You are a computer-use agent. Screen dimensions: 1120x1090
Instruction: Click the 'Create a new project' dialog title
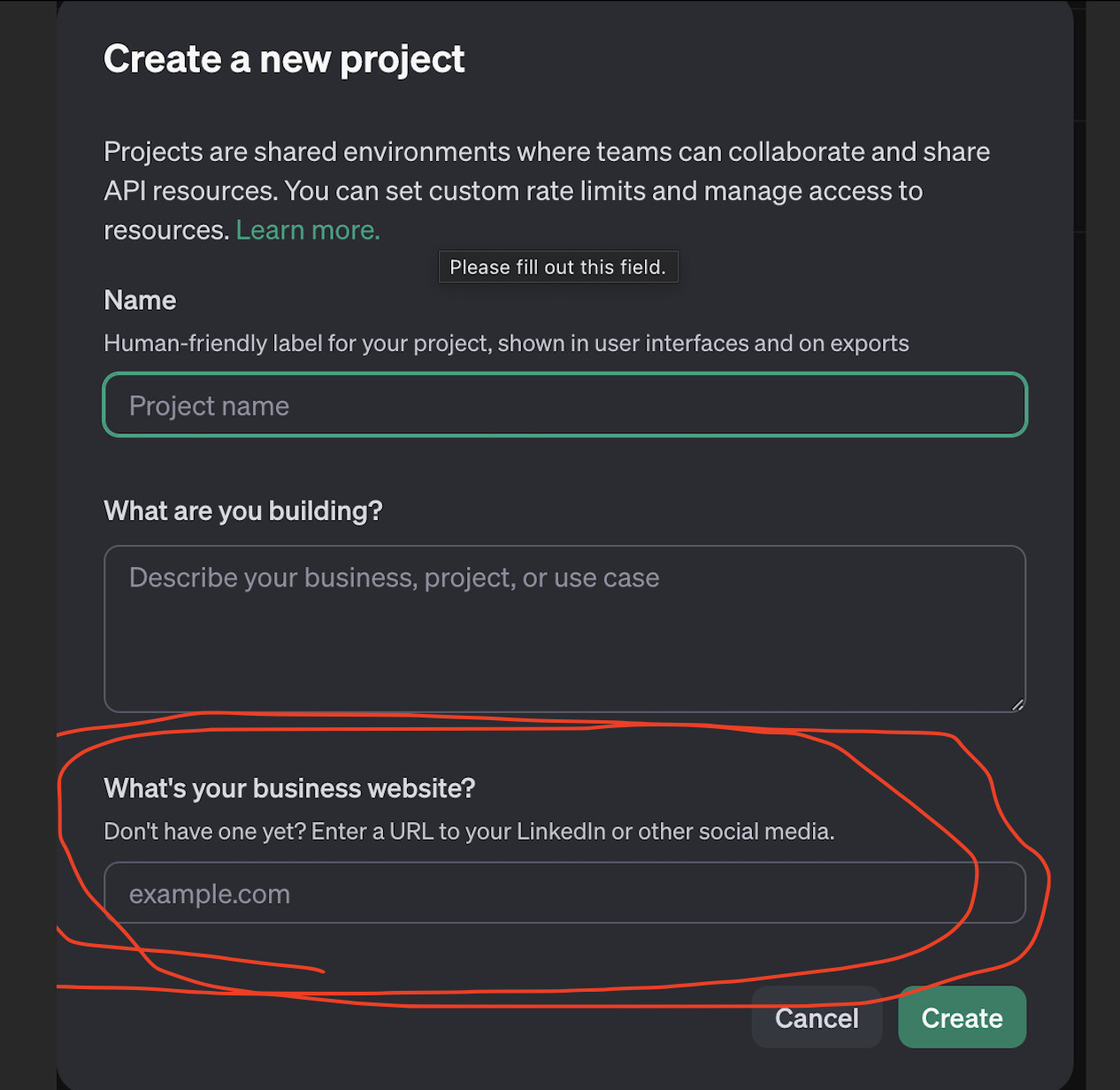[x=284, y=58]
